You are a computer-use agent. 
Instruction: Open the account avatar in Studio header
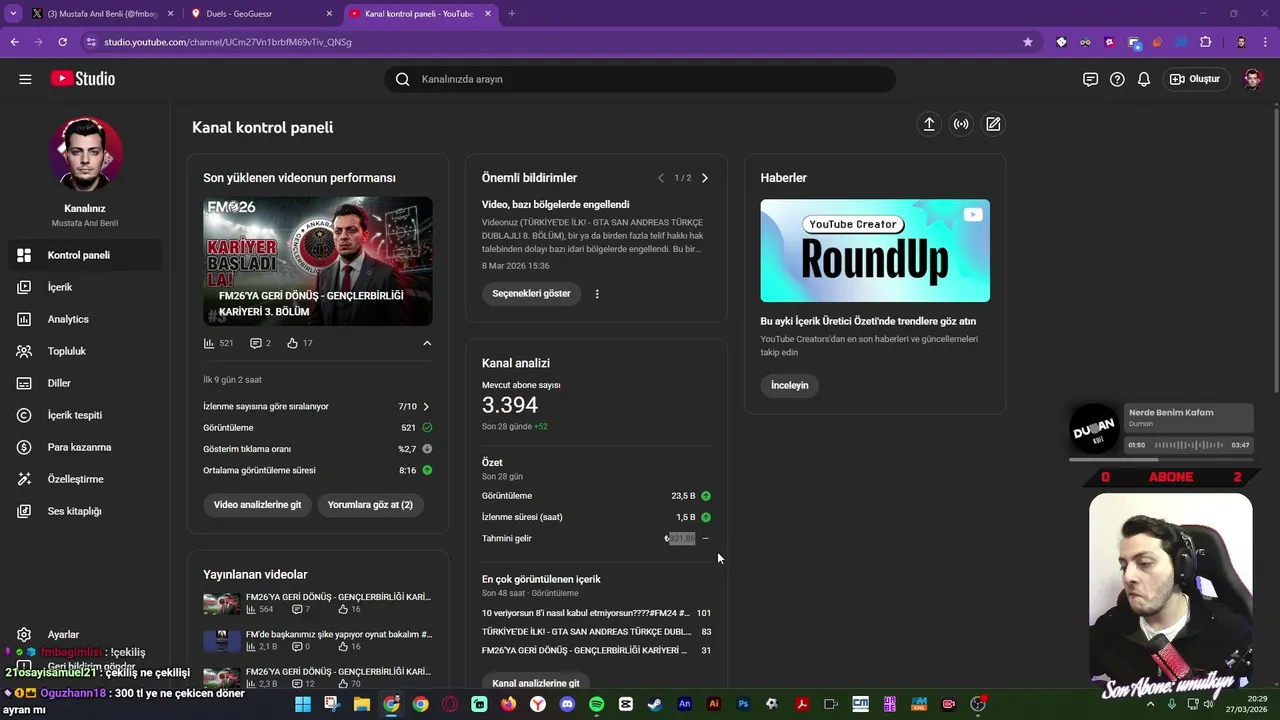[1253, 79]
